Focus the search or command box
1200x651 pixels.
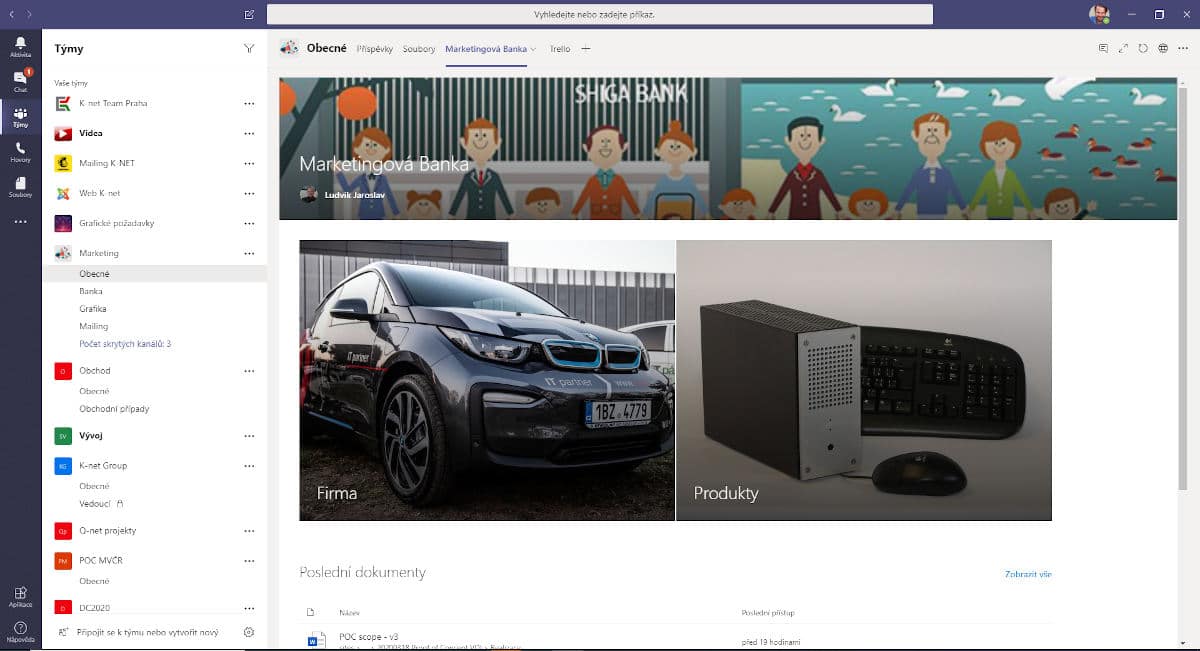600,15
